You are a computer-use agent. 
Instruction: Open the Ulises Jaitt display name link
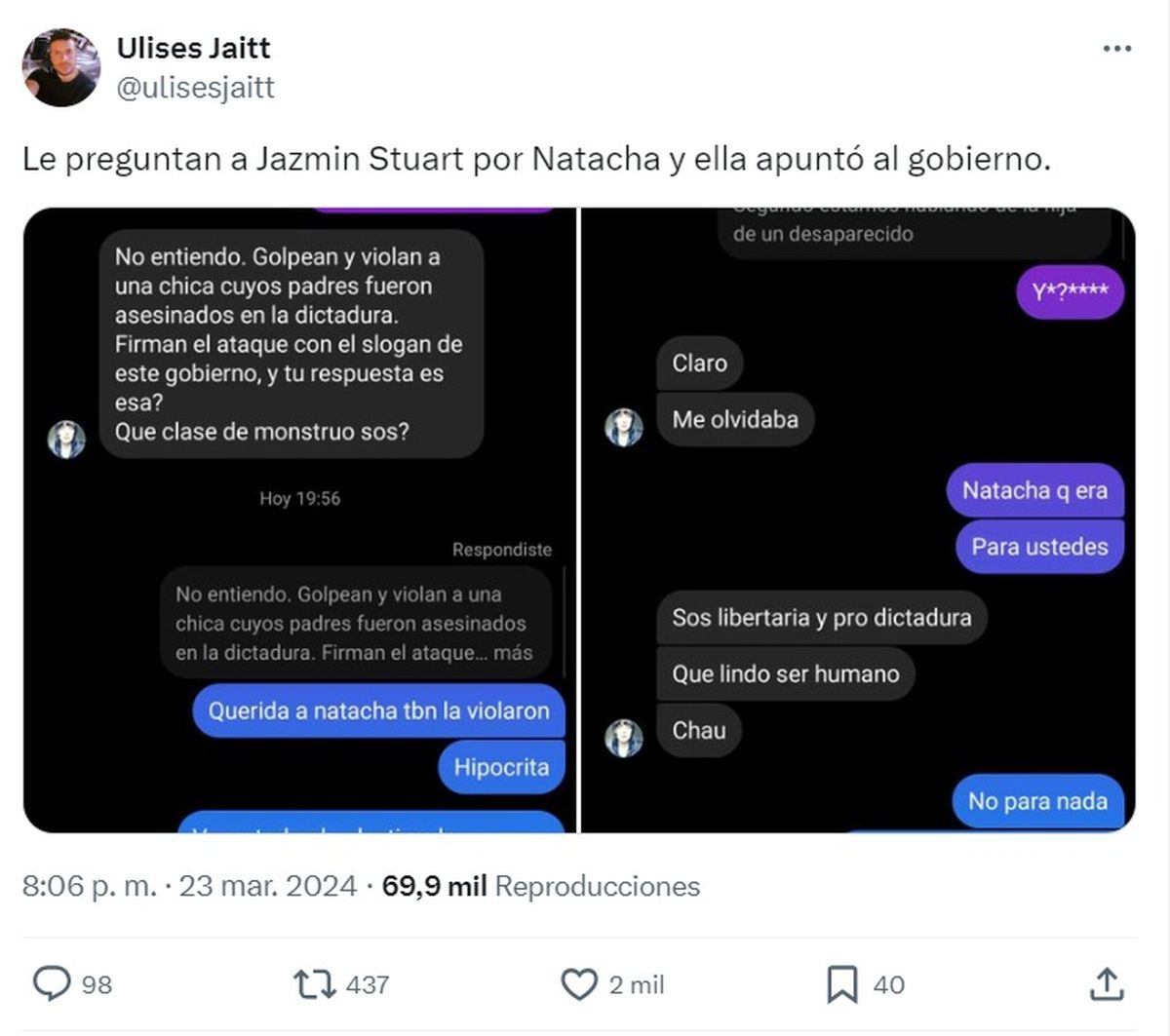[193, 48]
